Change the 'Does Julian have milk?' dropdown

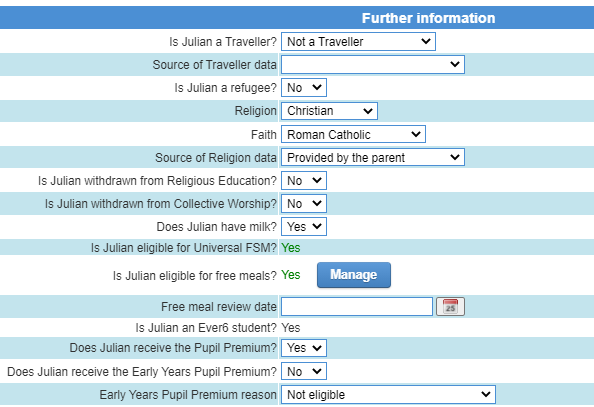(x=303, y=227)
